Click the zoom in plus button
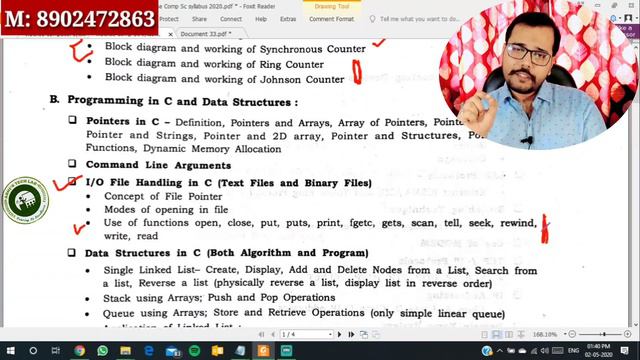The image size is (640, 360). point(627,334)
